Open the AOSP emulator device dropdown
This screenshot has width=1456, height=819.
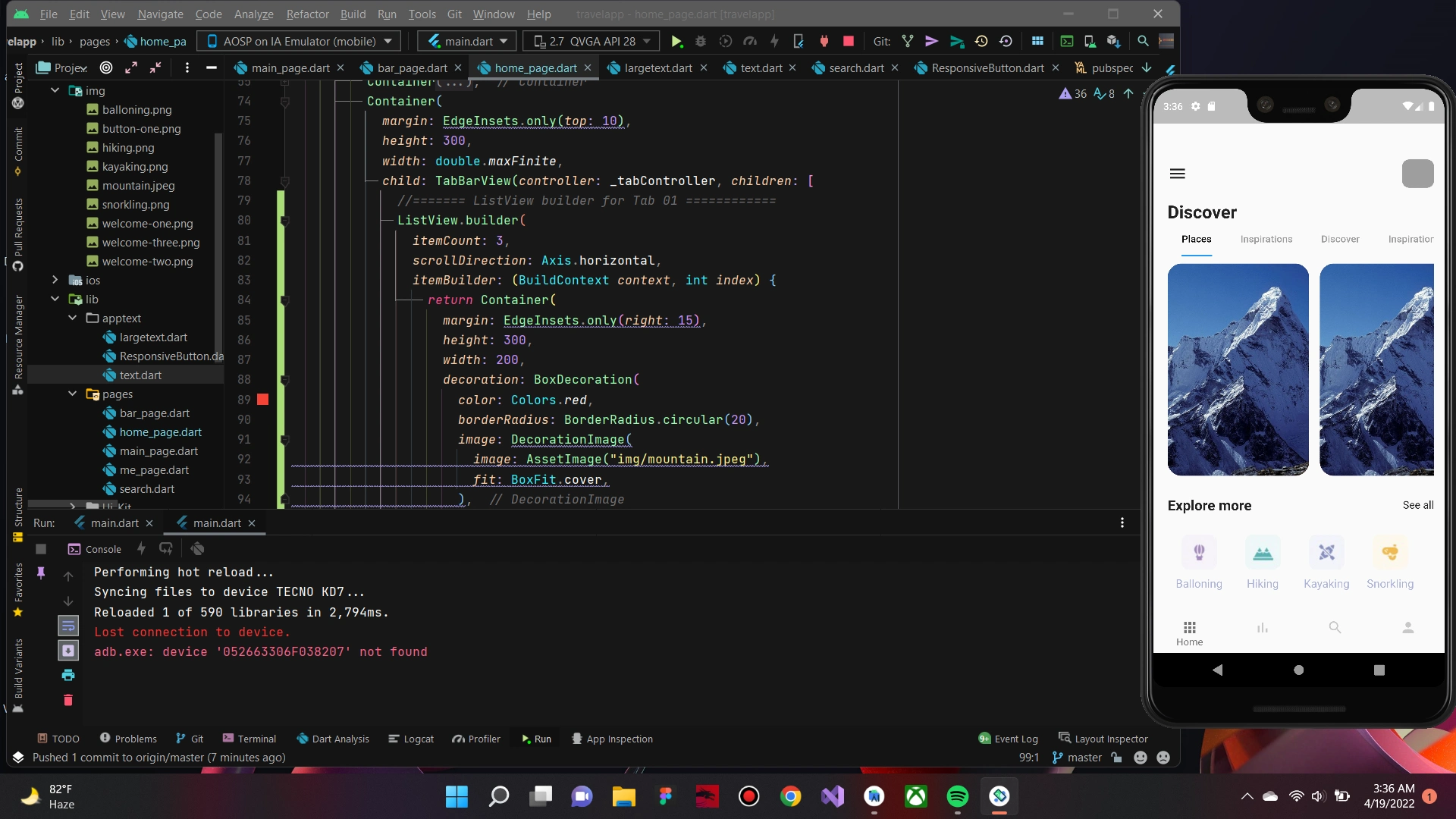(299, 42)
